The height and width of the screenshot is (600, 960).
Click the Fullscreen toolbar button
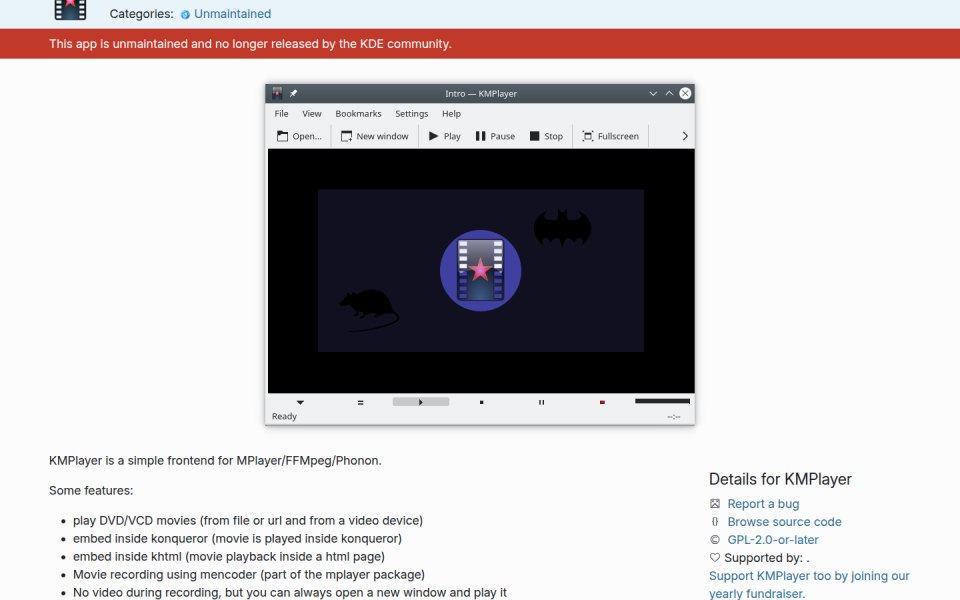[x=610, y=136]
